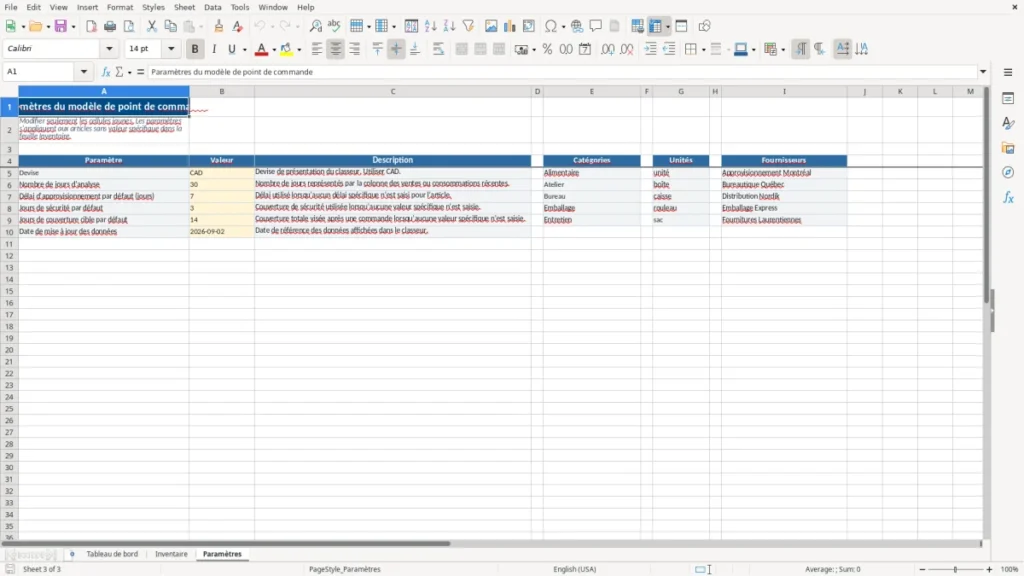Open the Name Box dropdown
The width and height of the screenshot is (1024, 576).
(84, 72)
